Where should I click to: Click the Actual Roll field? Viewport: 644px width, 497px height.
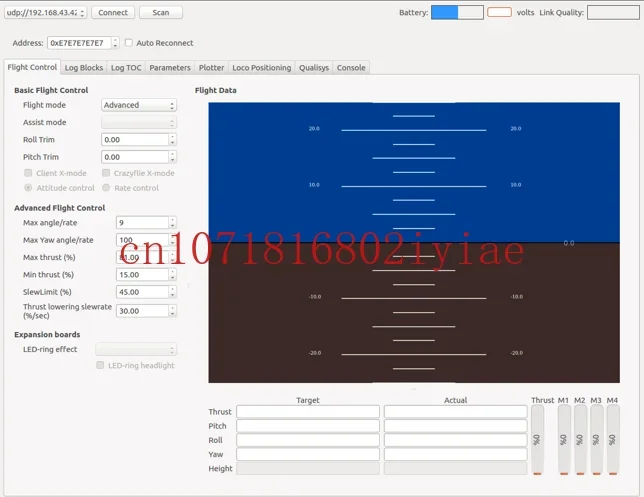[455, 440]
